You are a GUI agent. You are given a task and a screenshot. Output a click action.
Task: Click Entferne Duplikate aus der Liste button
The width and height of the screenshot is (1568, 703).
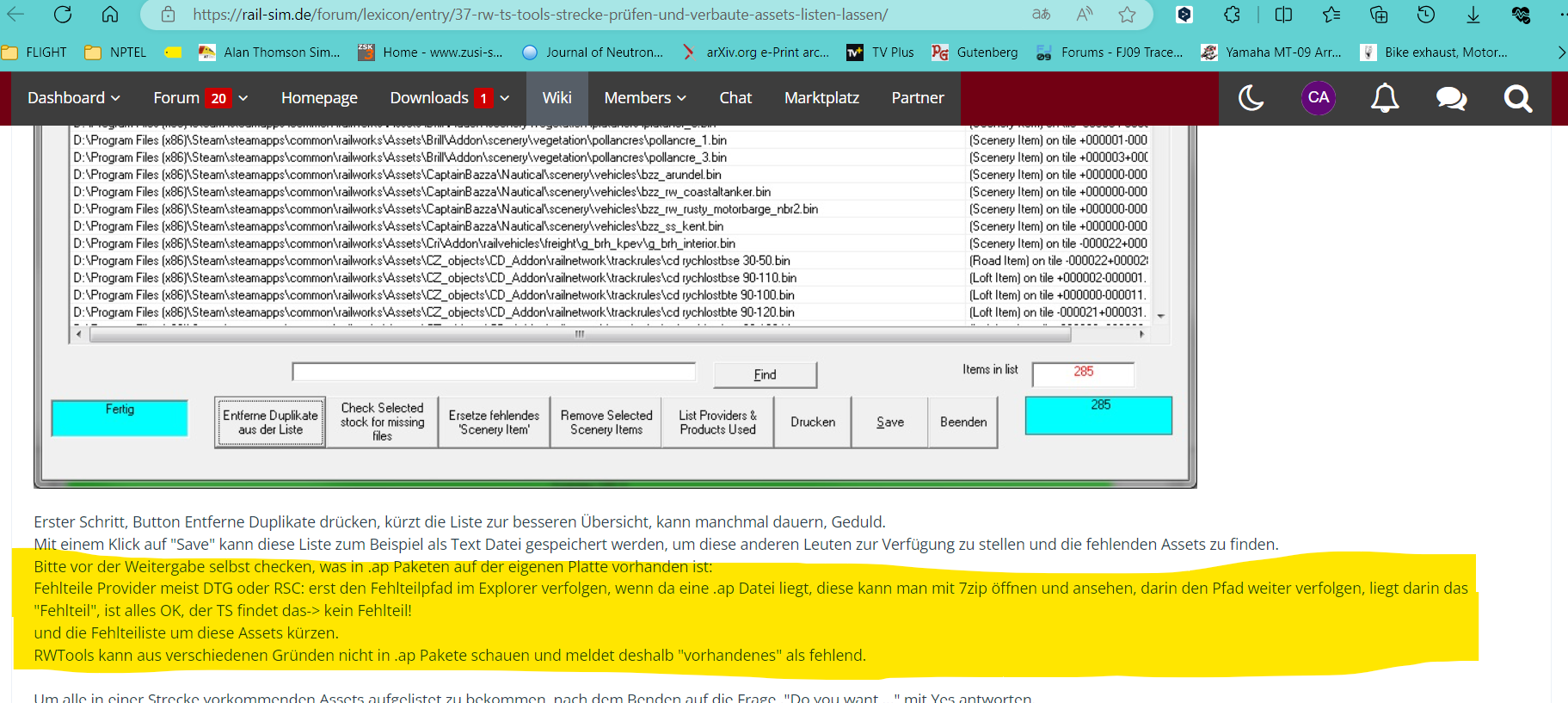(270, 422)
